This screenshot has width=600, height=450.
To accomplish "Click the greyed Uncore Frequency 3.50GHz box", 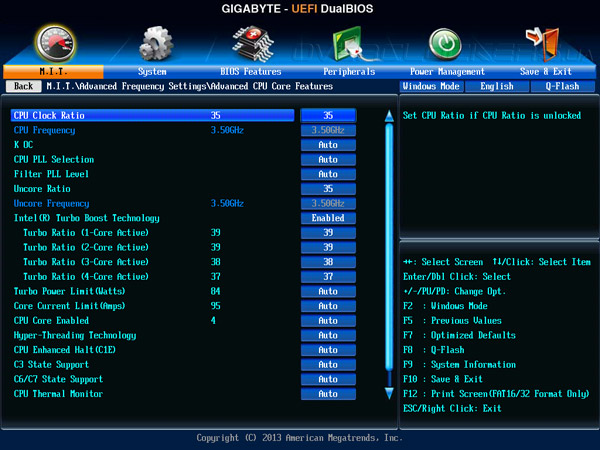I will pos(328,203).
